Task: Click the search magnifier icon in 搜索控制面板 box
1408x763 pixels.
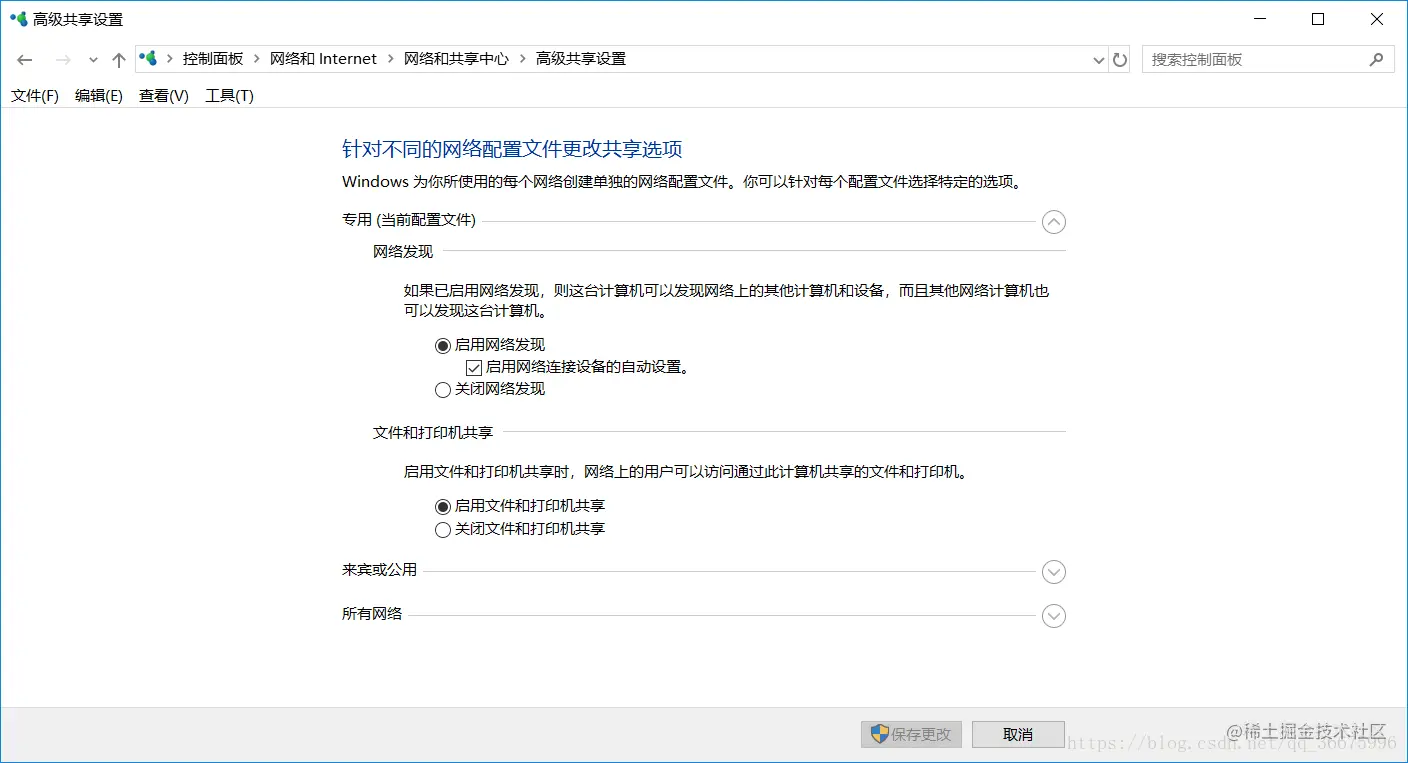Action: pyautogui.click(x=1378, y=59)
